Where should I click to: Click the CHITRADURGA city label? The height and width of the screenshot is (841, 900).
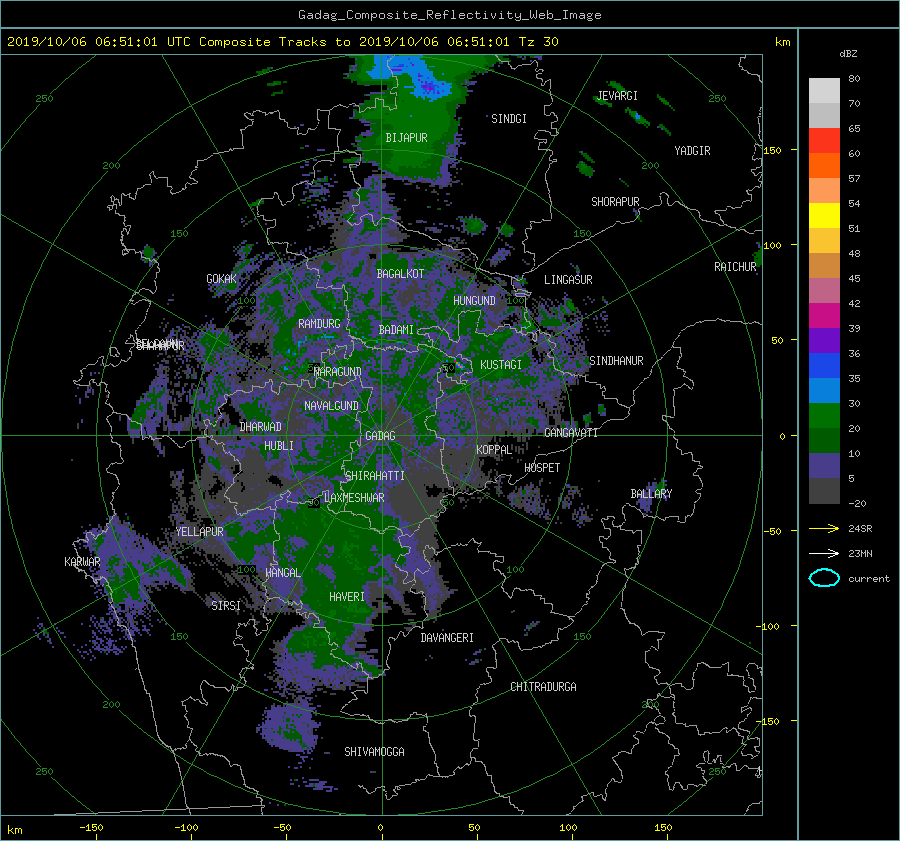[543, 687]
